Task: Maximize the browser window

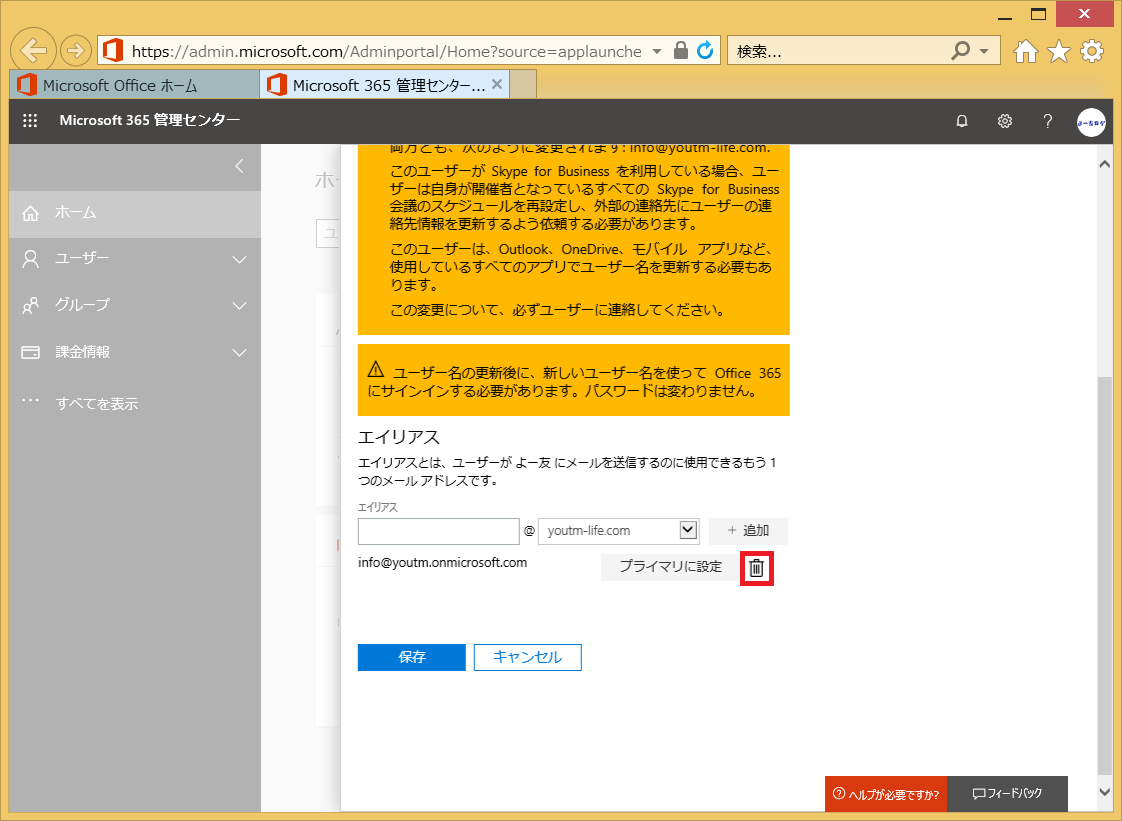Action: (1038, 14)
